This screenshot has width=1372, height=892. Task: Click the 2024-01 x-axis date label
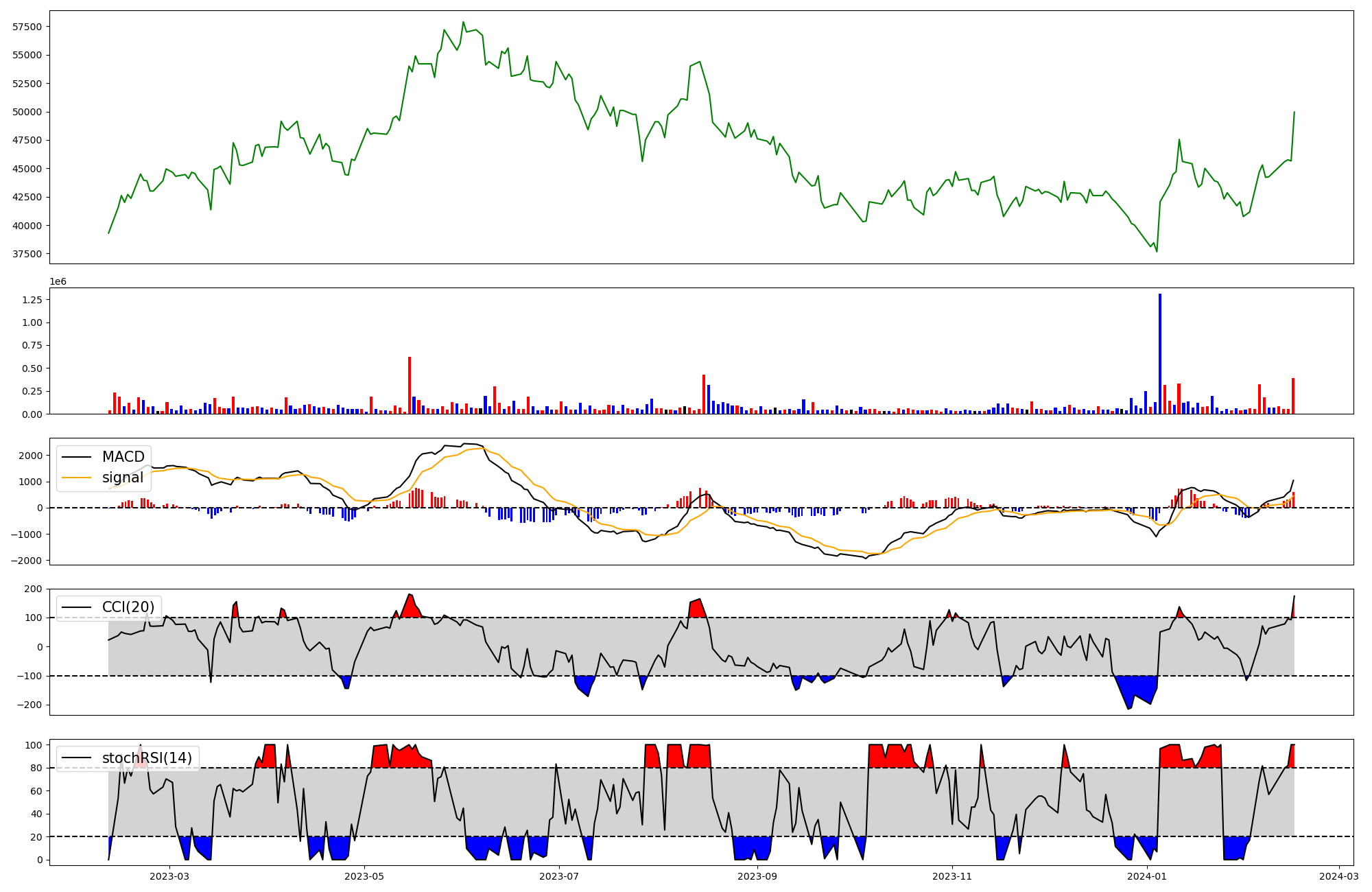pyautogui.click(x=1147, y=876)
